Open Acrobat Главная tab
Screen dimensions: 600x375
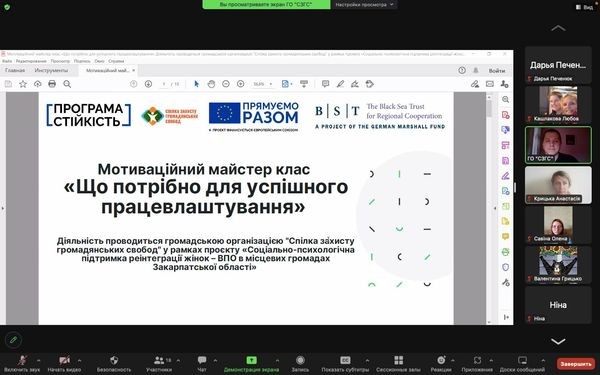point(15,70)
